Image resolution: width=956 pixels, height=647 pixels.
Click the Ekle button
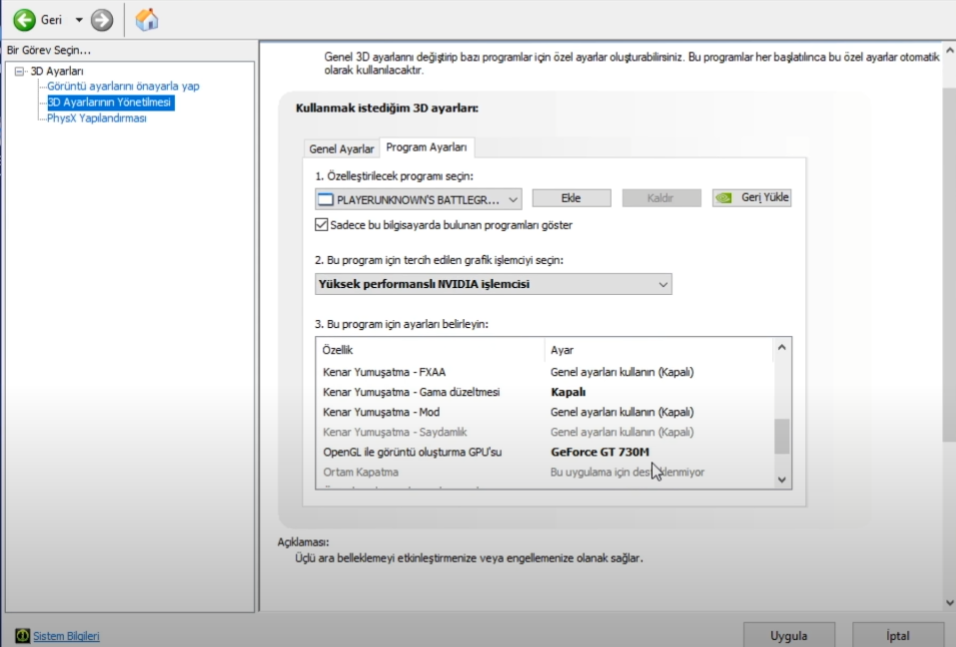(x=571, y=198)
